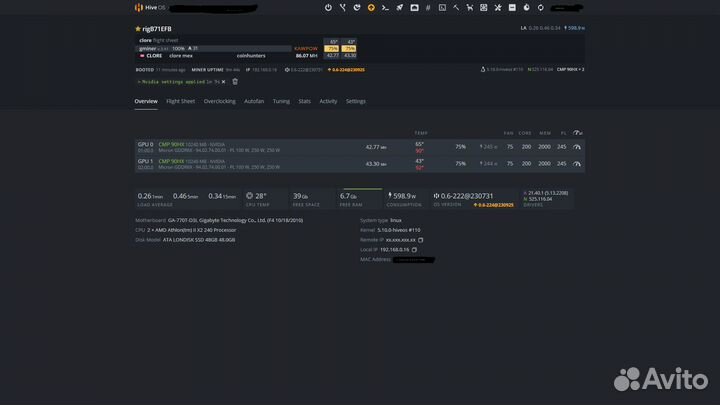Click the 6.7 Gb free RAM stat
This screenshot has height=405, width=720.
point(351,198)
